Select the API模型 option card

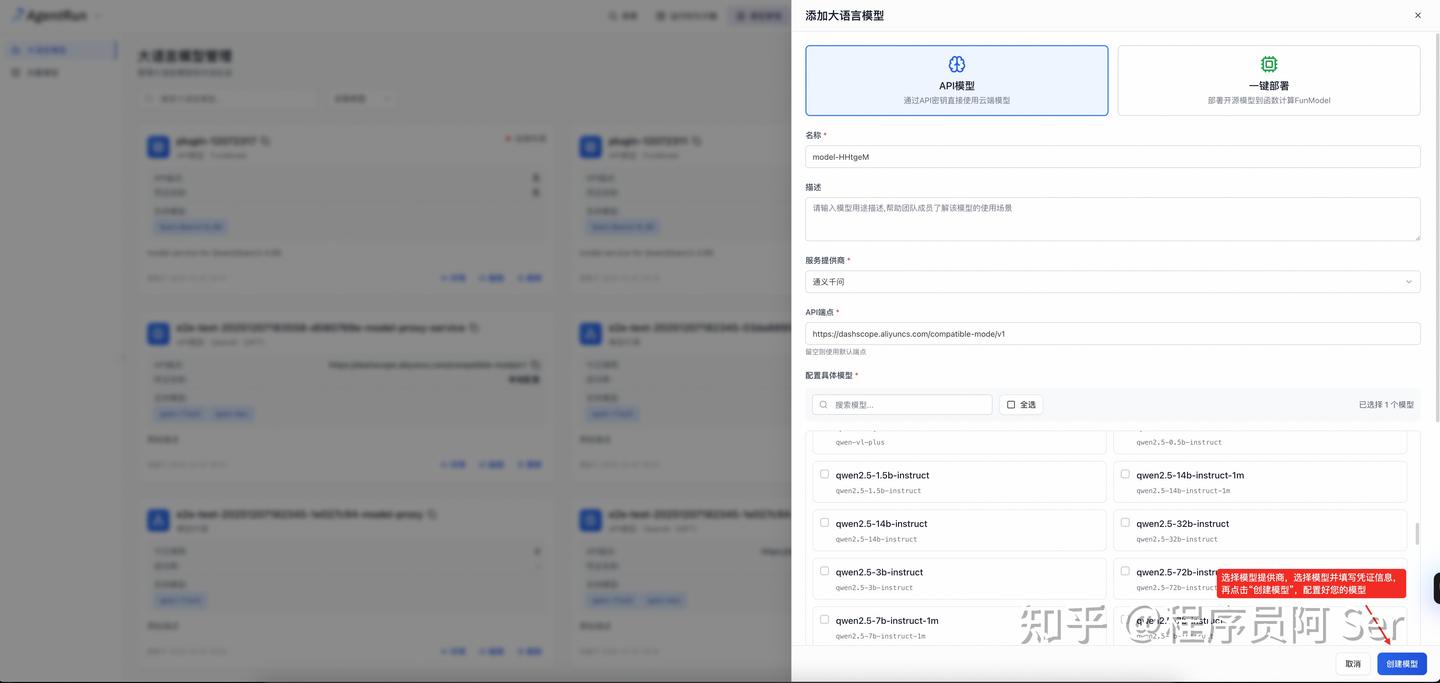point(957,81)
